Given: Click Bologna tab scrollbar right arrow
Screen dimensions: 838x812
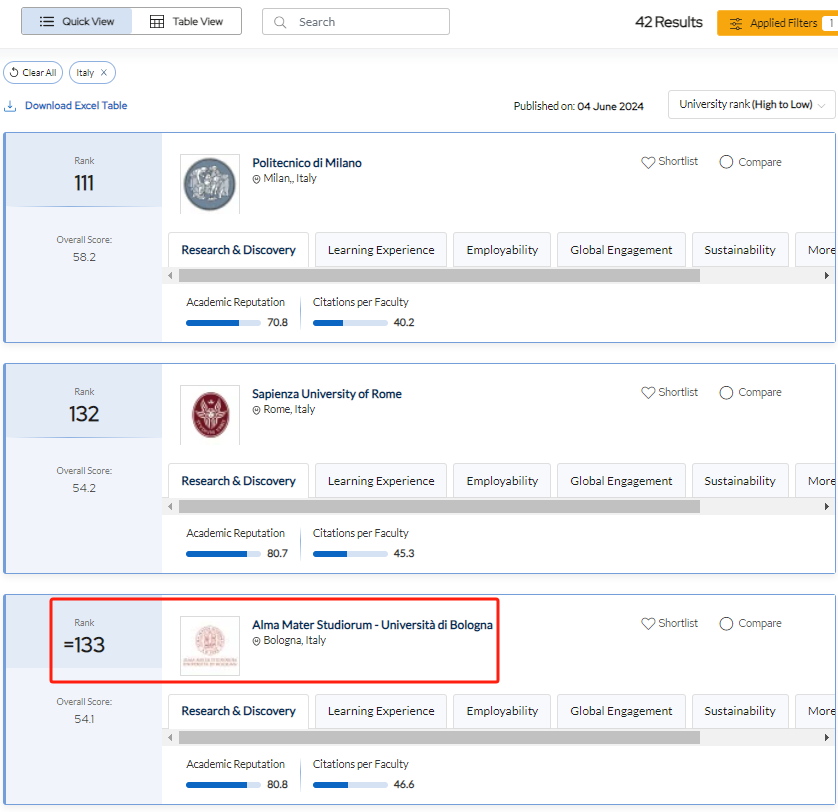Looking at the screenshot, I should [x=827, y=738].
